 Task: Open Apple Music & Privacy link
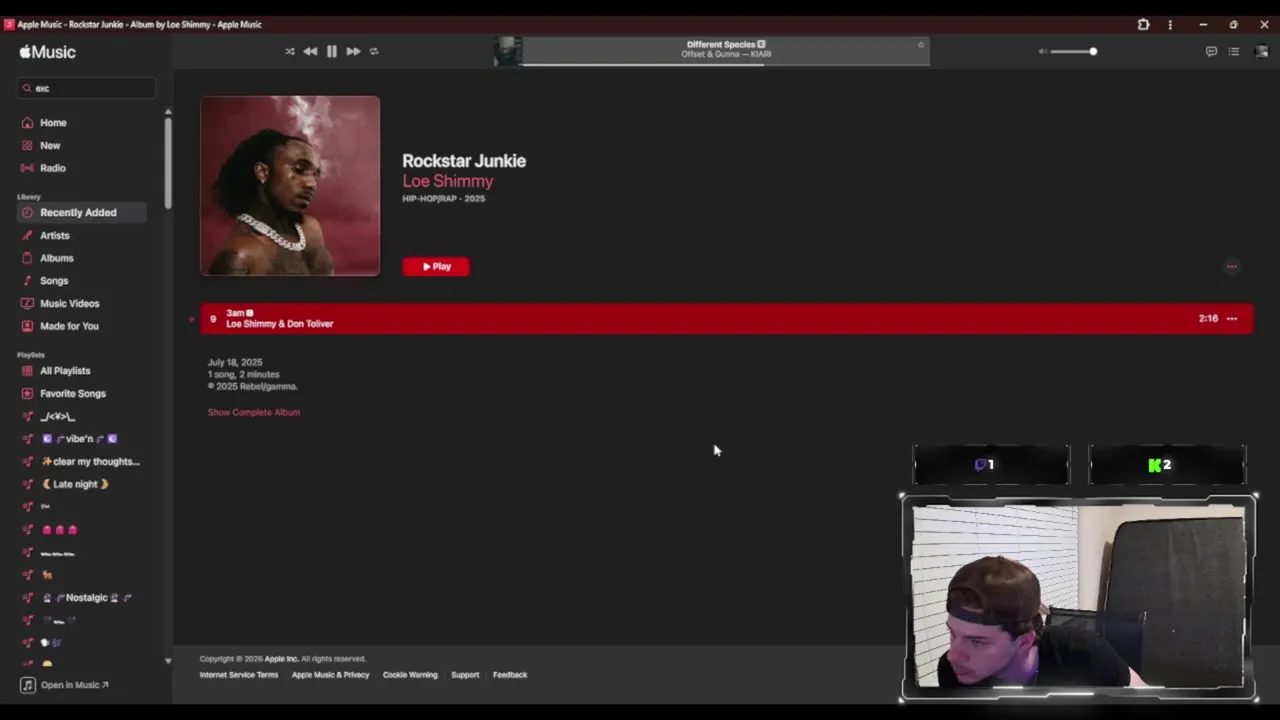[330, 675]
